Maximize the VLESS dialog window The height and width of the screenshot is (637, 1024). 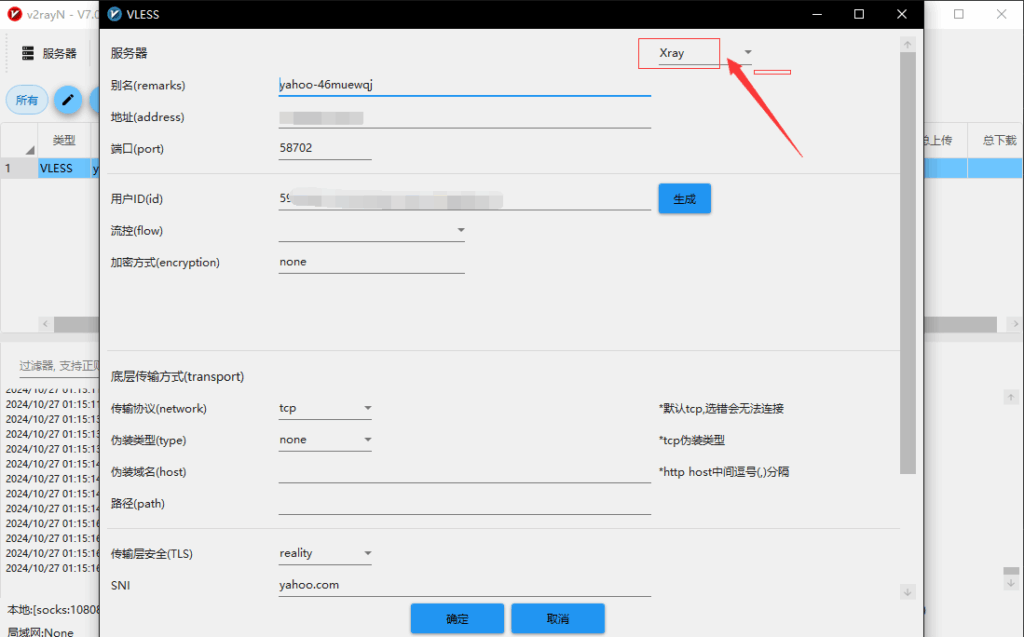[859, 15]
